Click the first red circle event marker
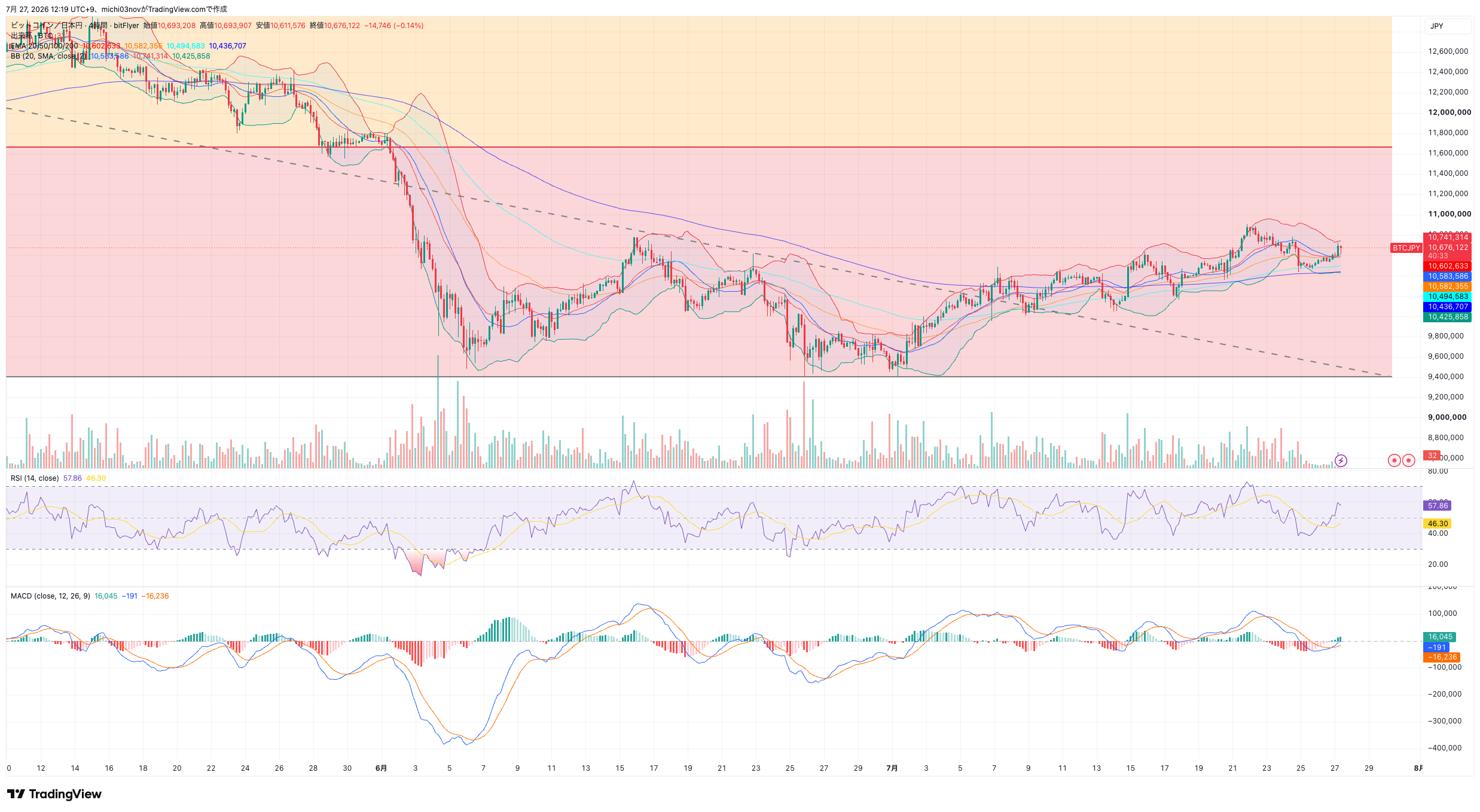Screen dimensions: 1480x812 pos(1394,460)
